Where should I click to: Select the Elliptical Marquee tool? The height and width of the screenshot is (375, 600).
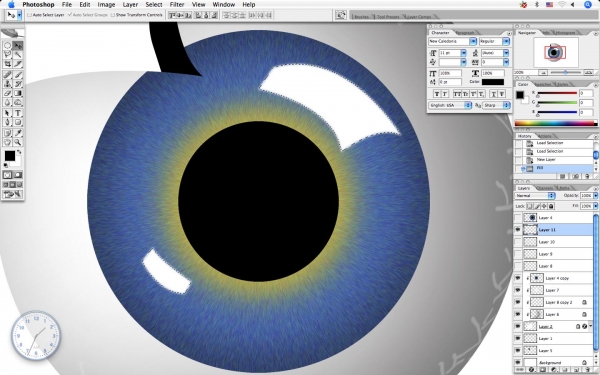[x=7, y=46]
